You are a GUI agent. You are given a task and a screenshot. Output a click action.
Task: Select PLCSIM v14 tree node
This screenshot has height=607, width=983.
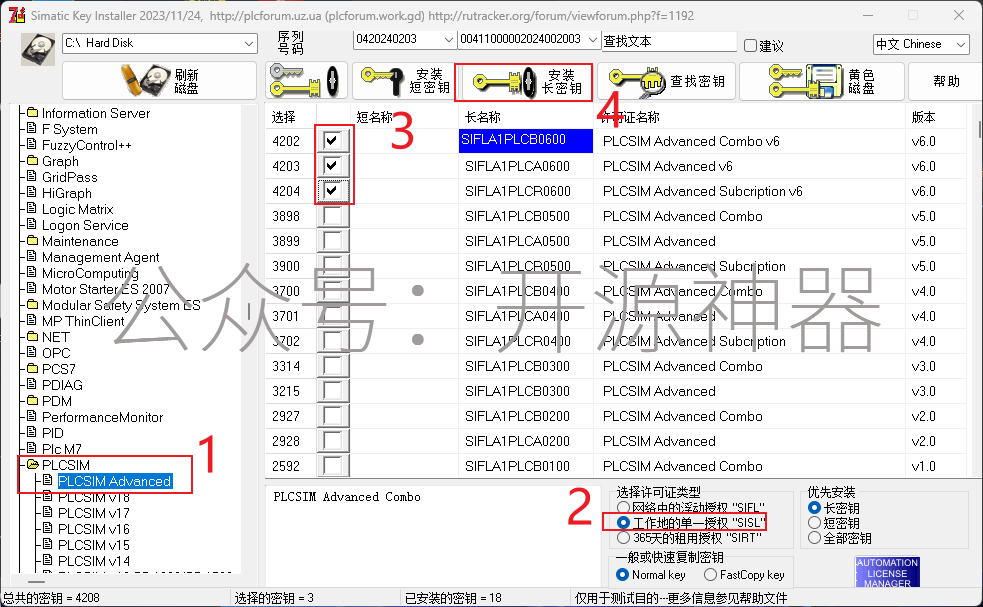pos(93,561)
